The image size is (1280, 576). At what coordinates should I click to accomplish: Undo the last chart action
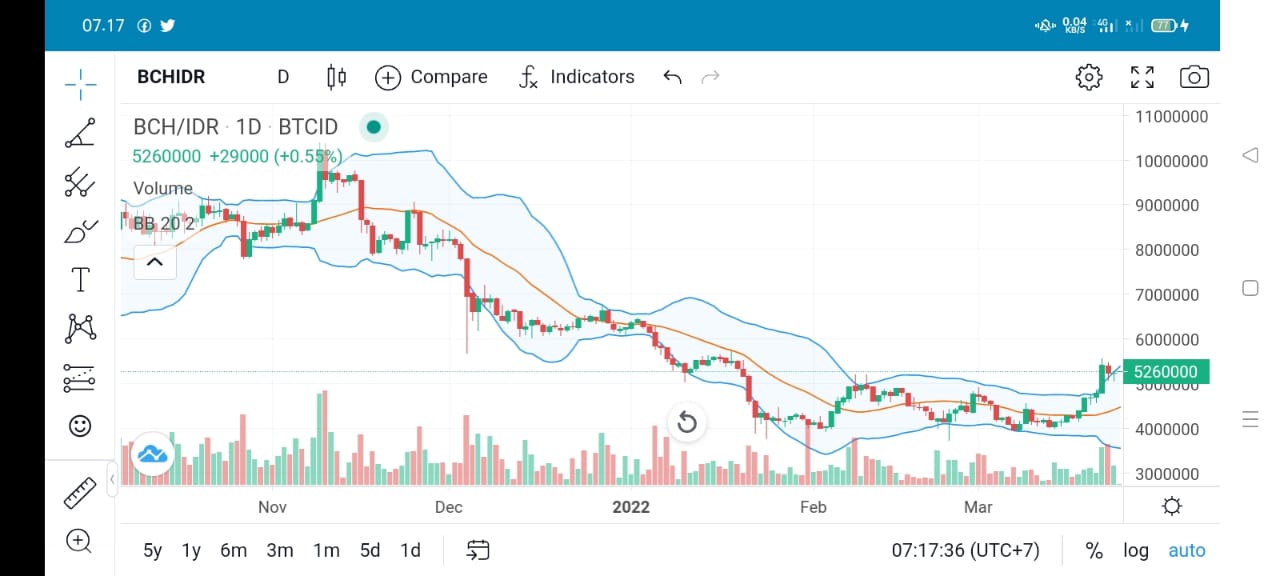[673, 77]
